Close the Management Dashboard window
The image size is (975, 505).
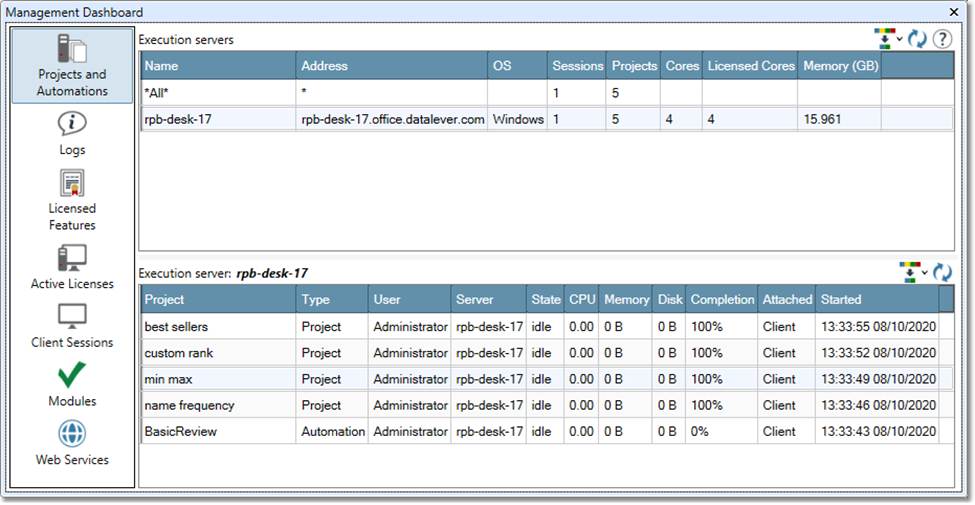click(957, 12)
